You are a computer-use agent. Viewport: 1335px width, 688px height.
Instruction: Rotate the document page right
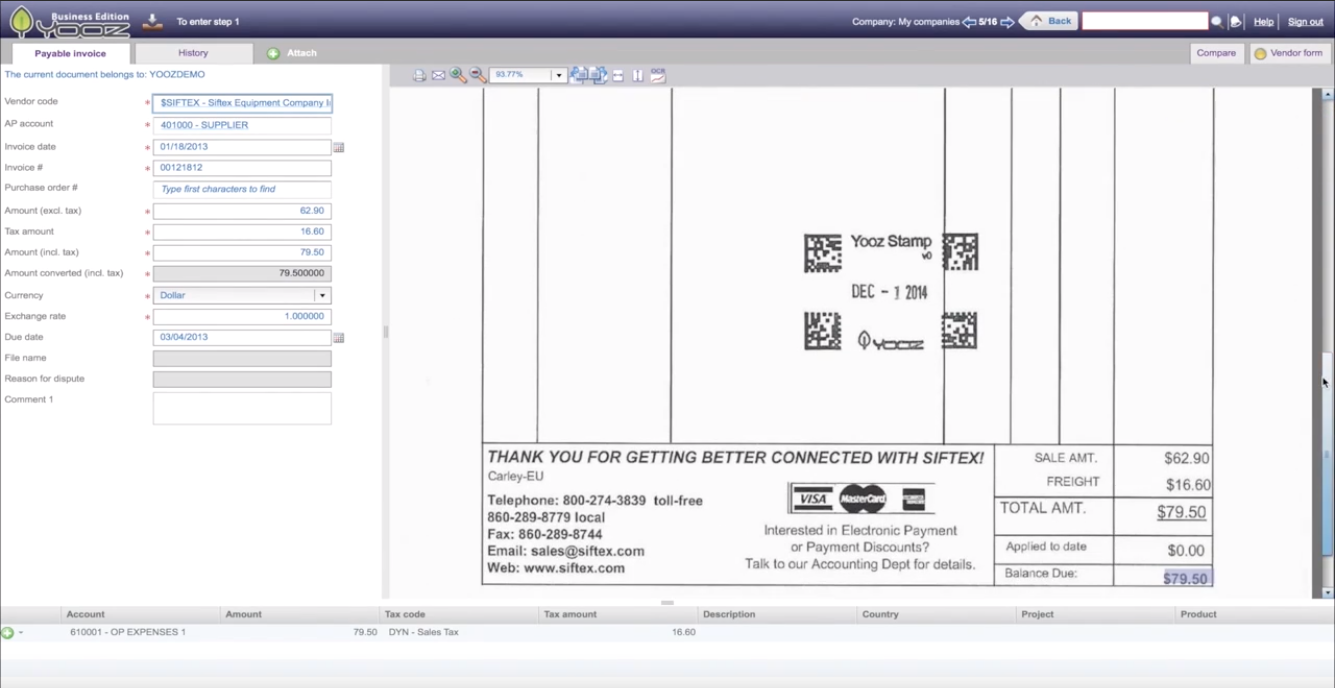tap(598, 75)
